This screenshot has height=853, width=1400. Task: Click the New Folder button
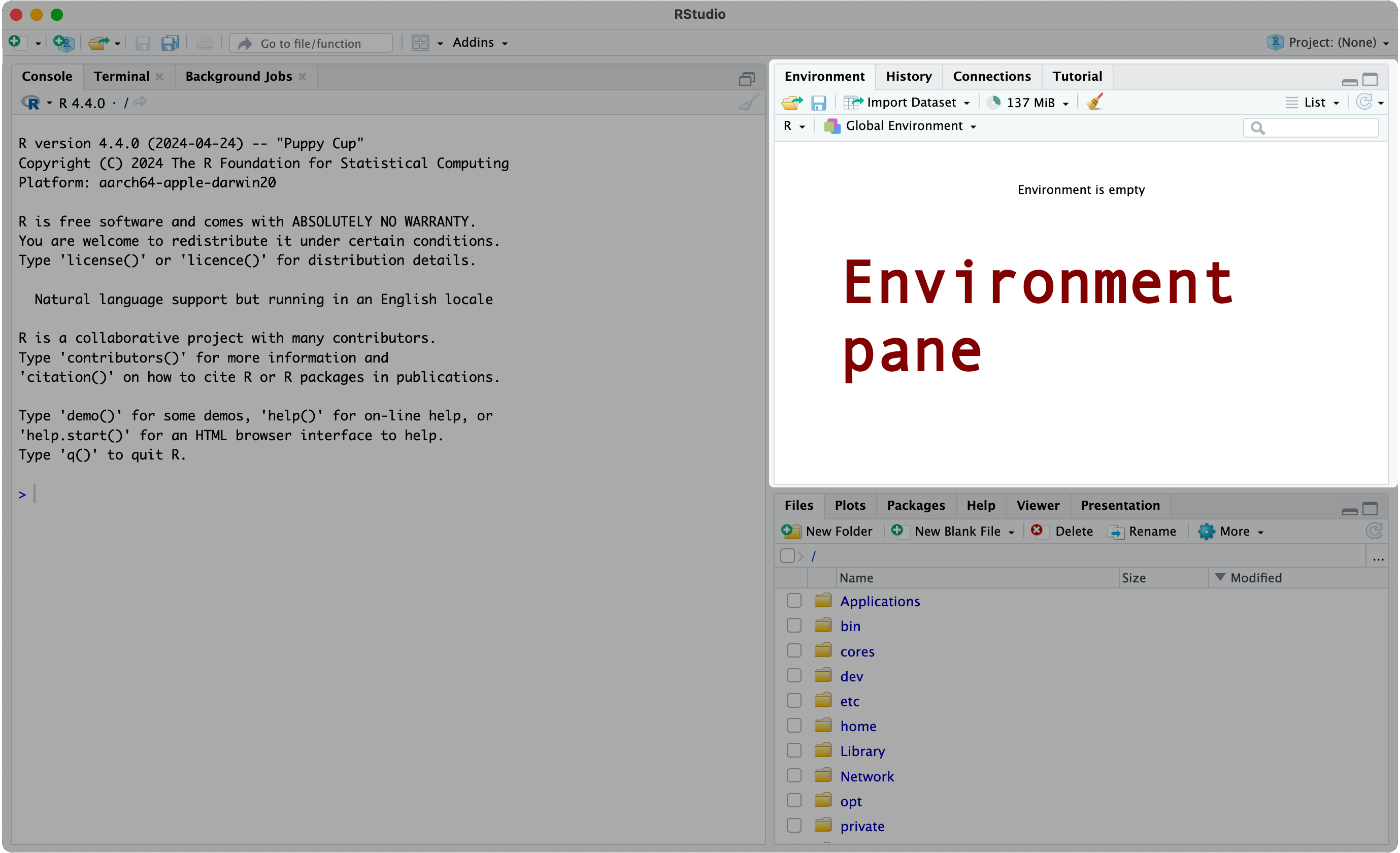tap(827, 532)
